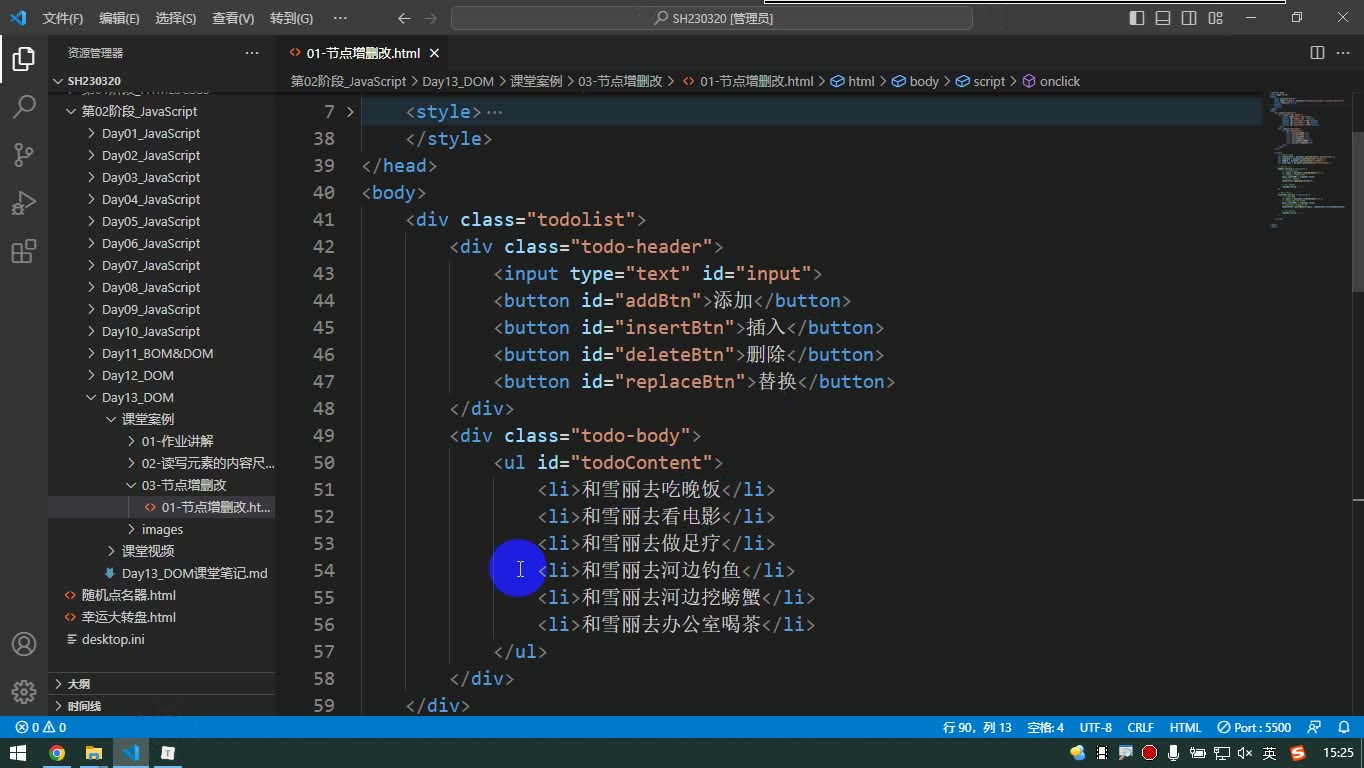
Task: Open the Search view in activity bar
Action: pyautogui.click(x=24, y=106)
